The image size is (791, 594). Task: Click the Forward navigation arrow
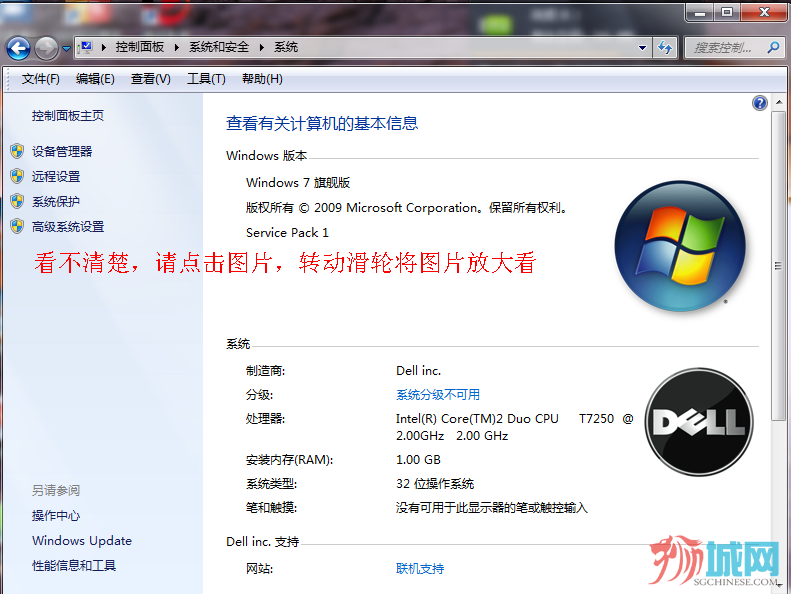pyautogui.click(x=46, y=48)
